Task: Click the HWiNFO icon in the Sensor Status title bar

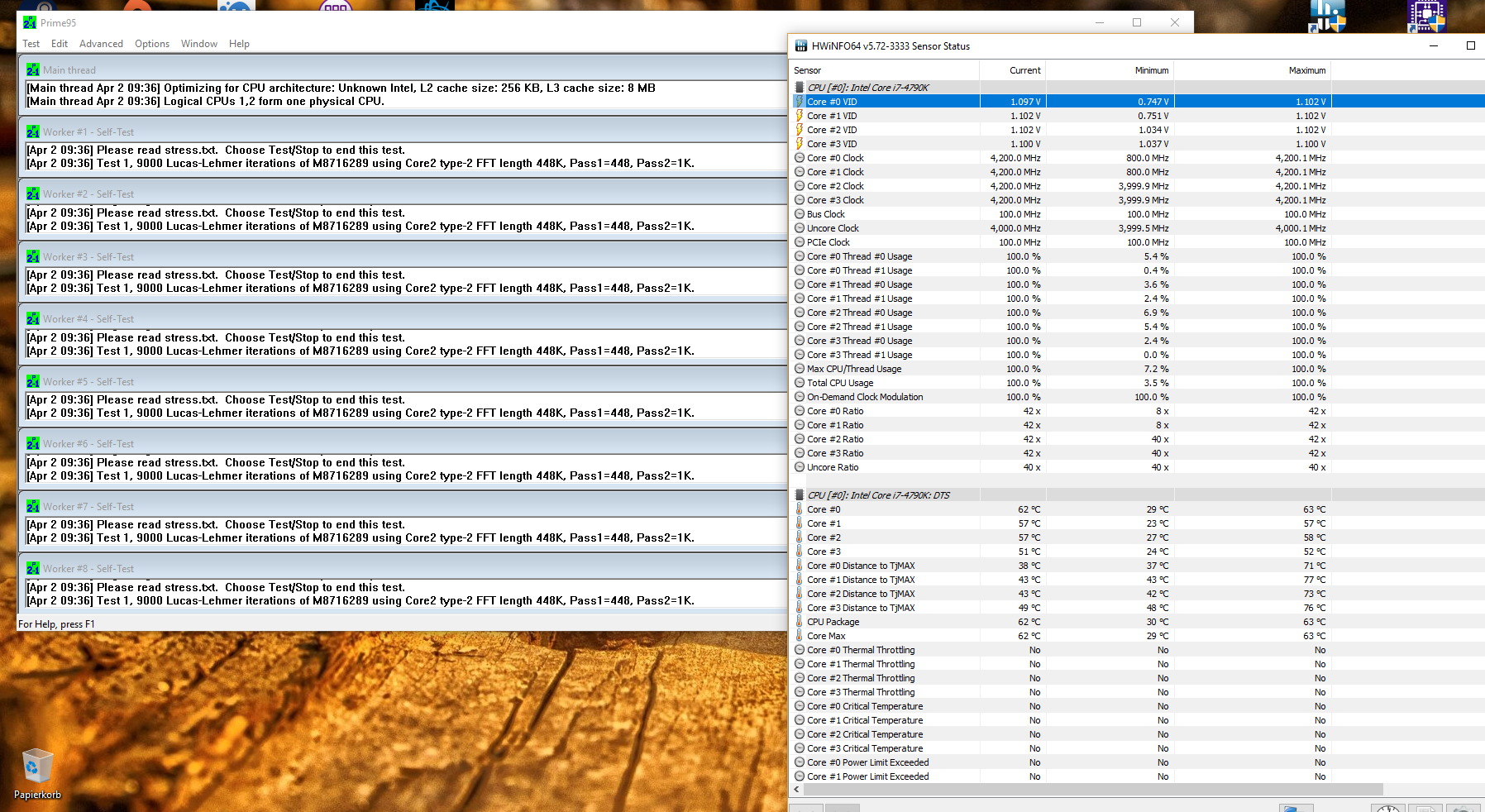Action: pyautogui.click(x=800, y=46)
